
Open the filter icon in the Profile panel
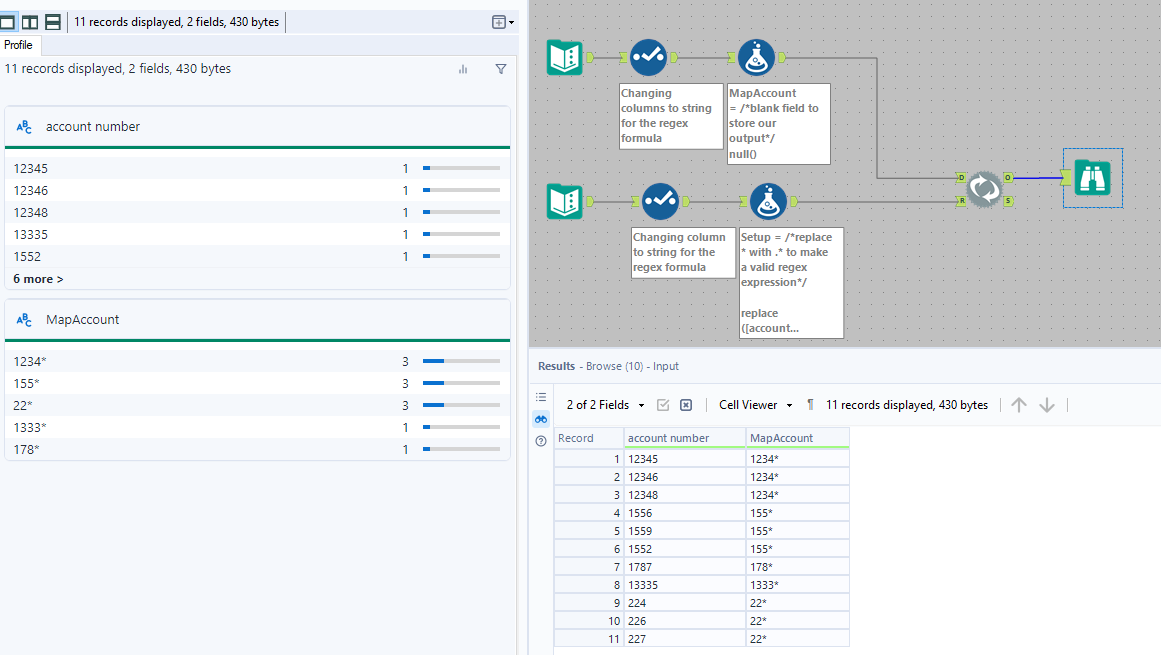pyautogui.click(x=500, y=69)
